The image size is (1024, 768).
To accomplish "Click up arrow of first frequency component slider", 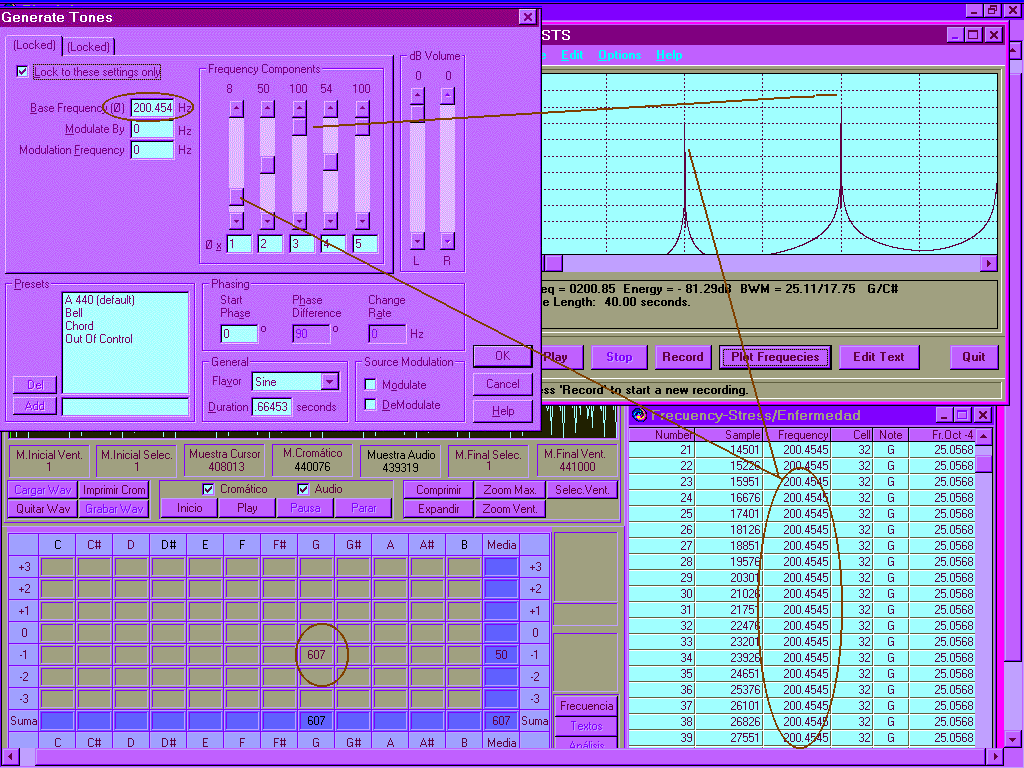I will (x=236, y=108).
